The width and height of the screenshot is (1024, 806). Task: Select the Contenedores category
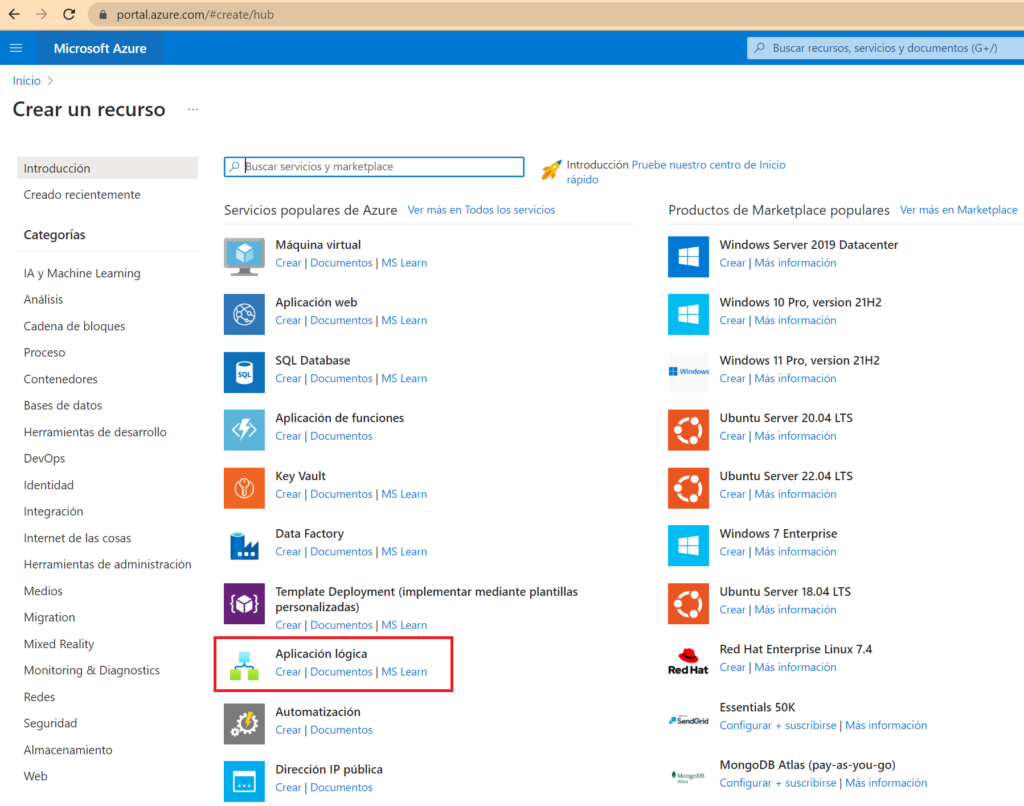coord(61,379)
